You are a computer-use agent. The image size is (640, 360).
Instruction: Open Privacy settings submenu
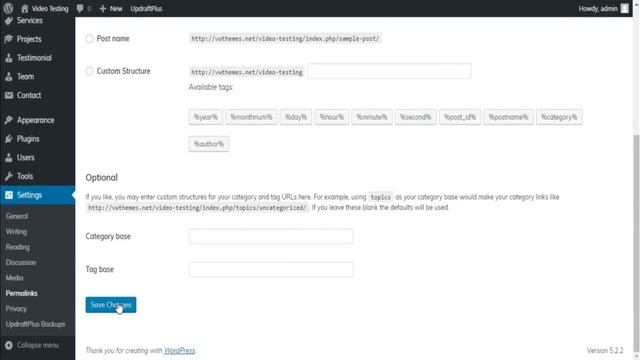[x=16, y=309]
